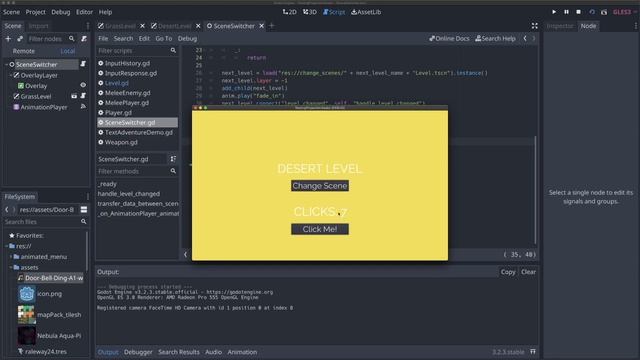Go to previous edited script arrow
This screenshot has height=360, width=640.
point(525,38)
